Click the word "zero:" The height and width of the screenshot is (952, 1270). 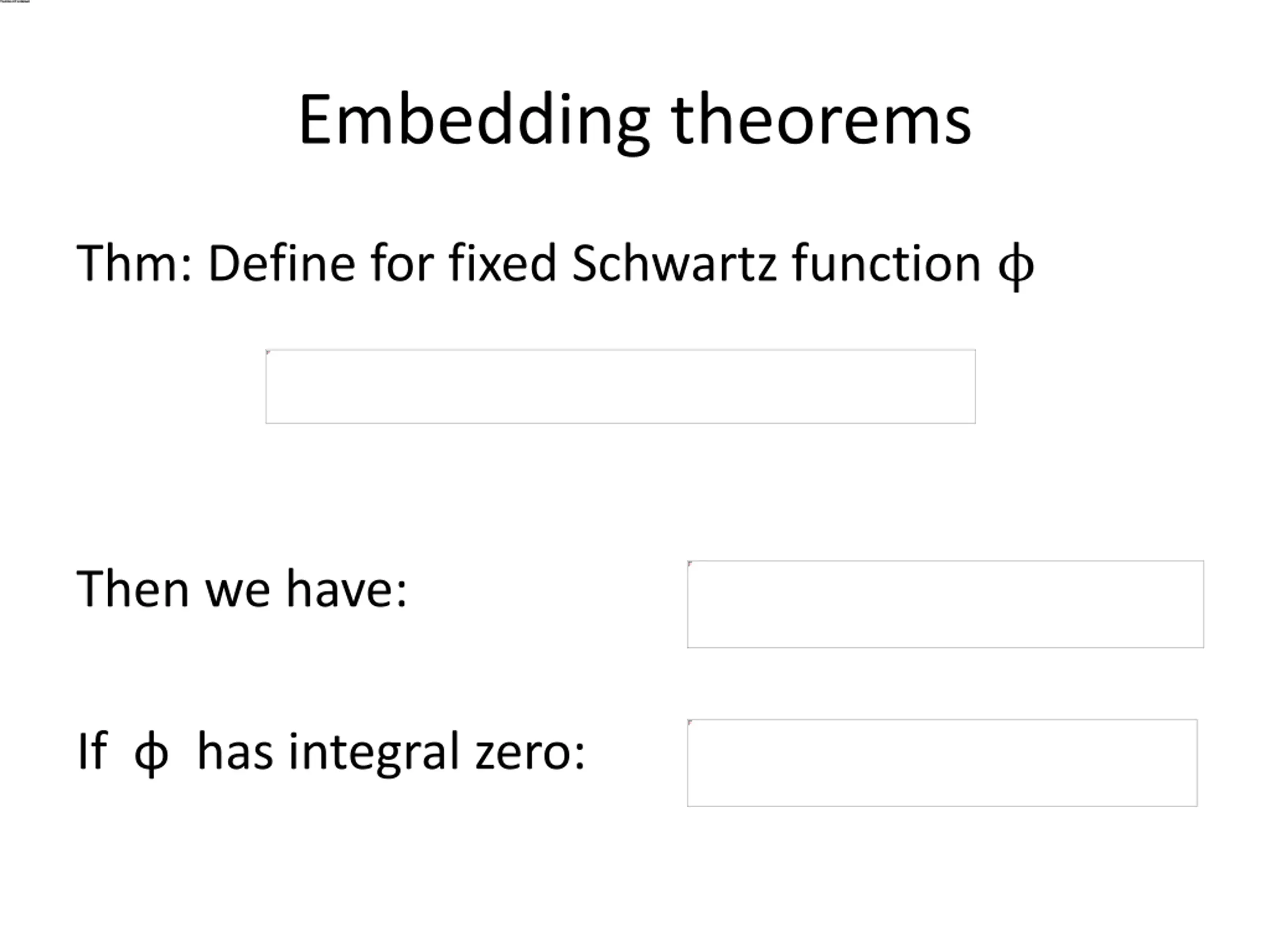point(529,752)
